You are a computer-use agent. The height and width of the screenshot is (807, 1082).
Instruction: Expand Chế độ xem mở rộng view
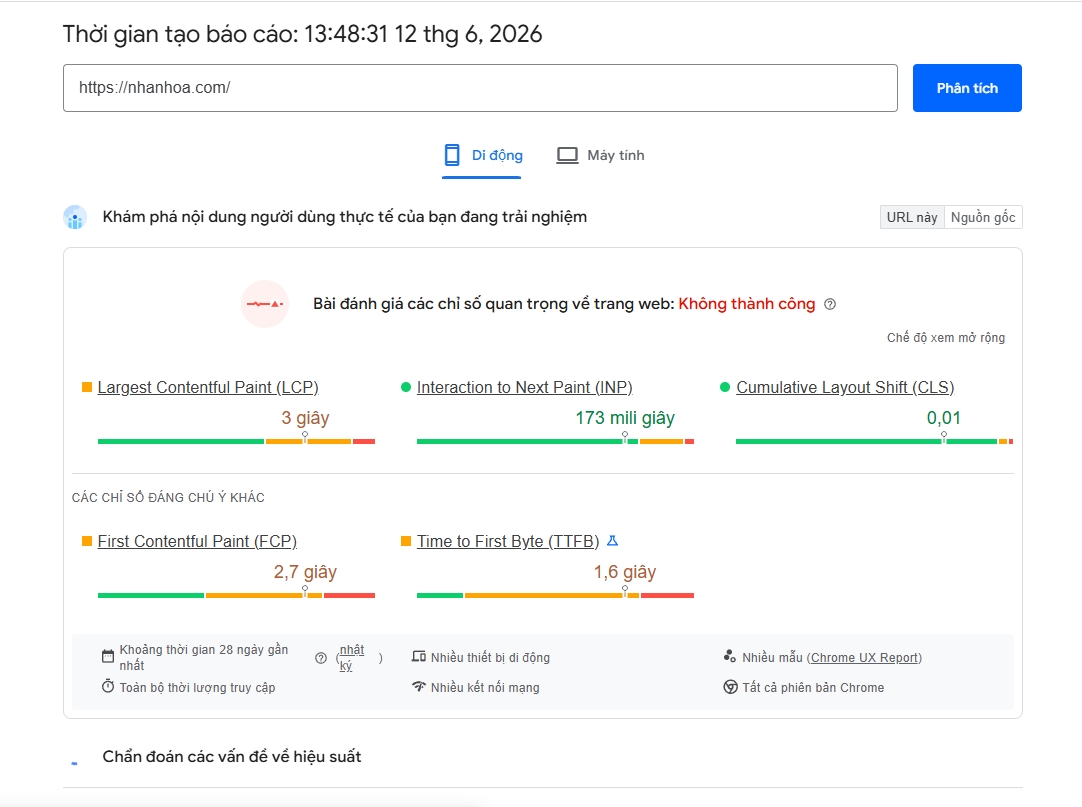pyautogui.click(x=945, y=338)
